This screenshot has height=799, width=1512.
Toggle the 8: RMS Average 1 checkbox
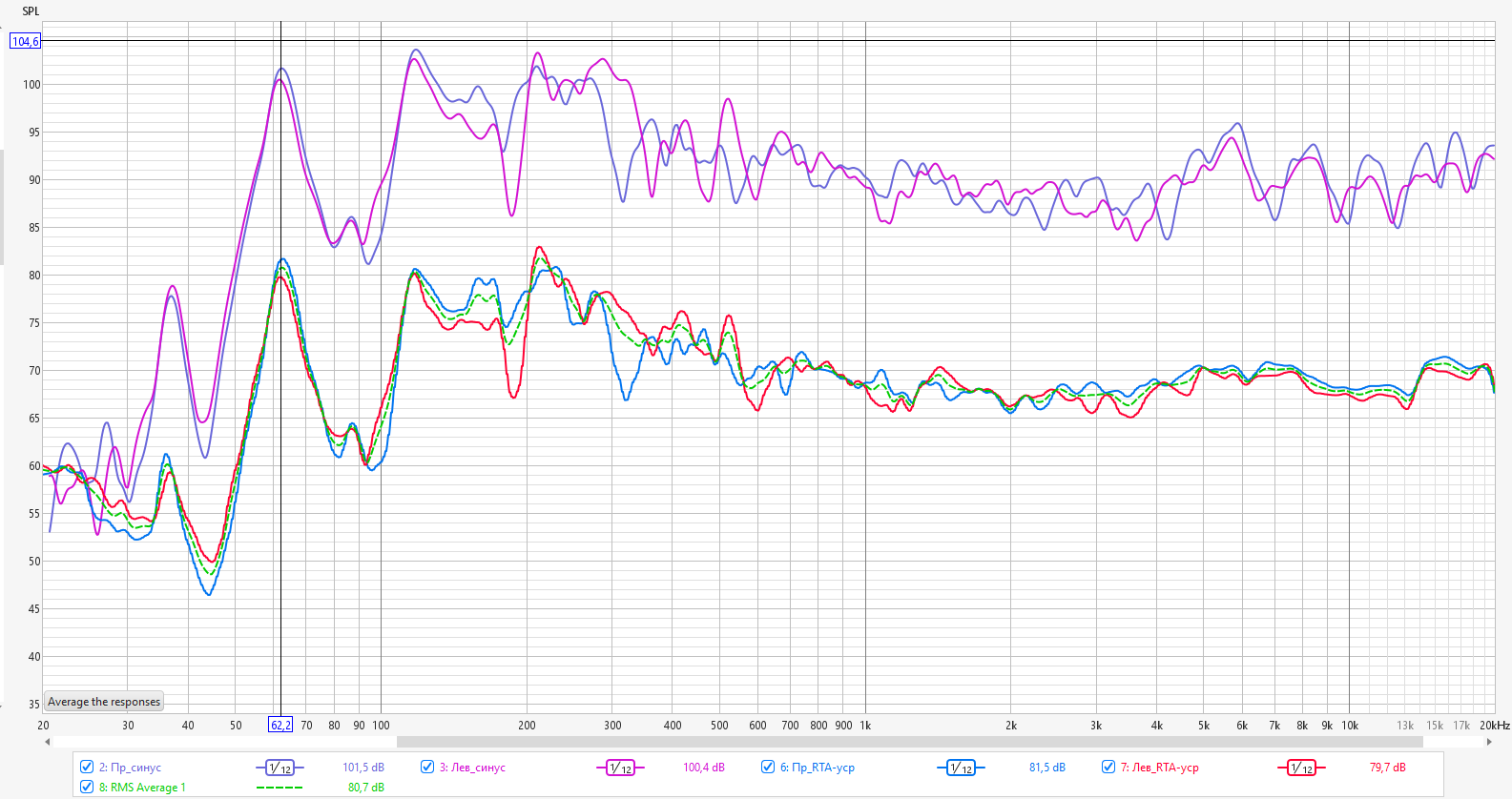click(x=87, y=787)
